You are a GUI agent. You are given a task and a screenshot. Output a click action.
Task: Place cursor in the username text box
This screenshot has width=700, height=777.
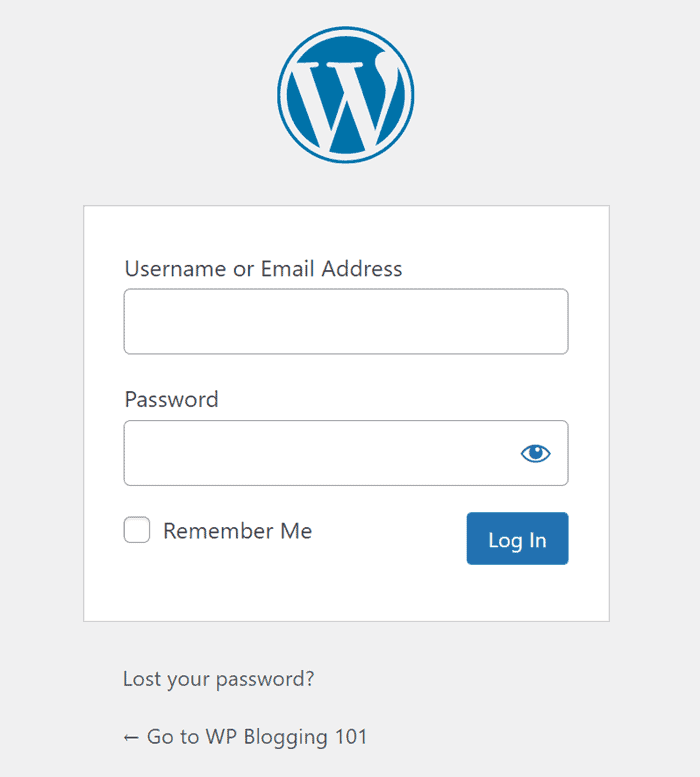coord(346,322)
